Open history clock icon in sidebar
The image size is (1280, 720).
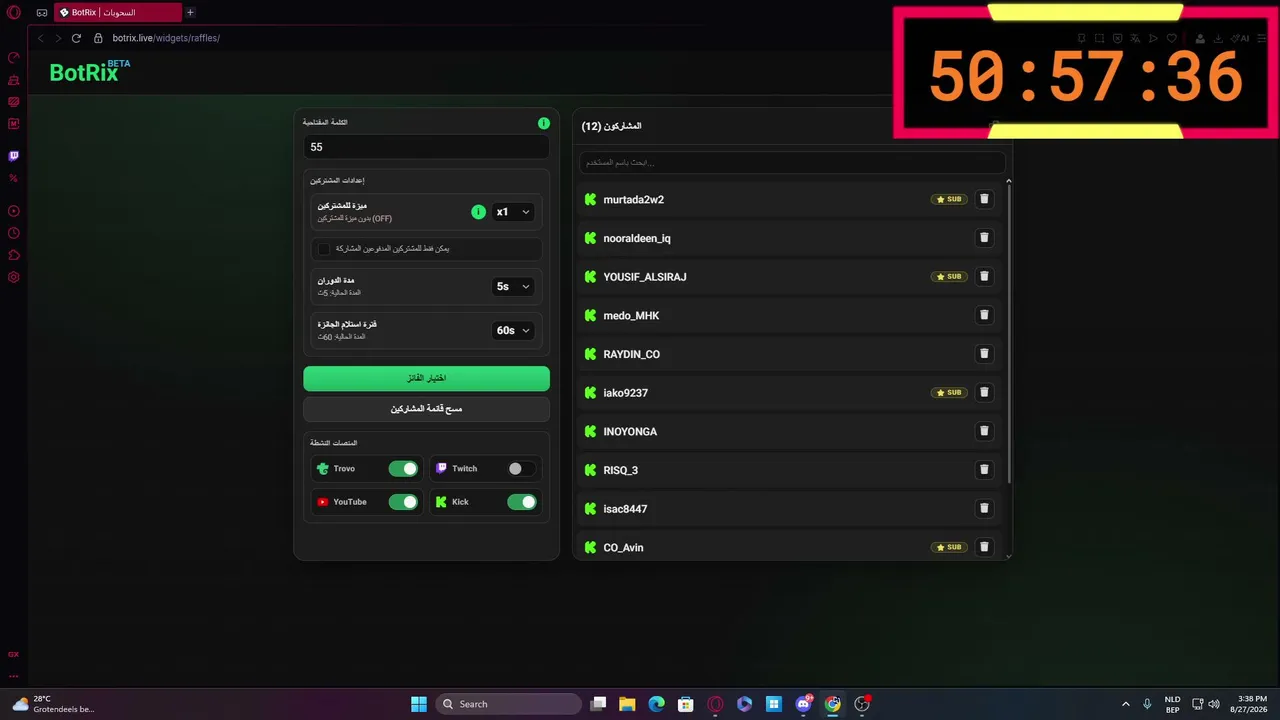(14, 233)
